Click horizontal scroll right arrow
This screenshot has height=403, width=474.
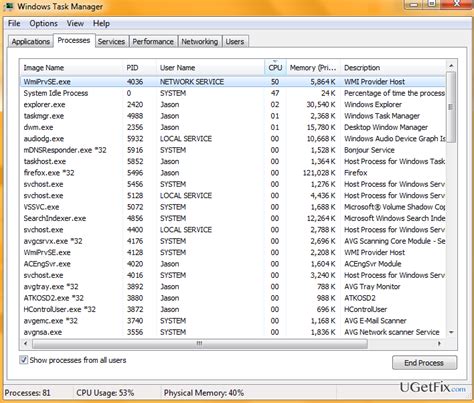coord(439,343)
